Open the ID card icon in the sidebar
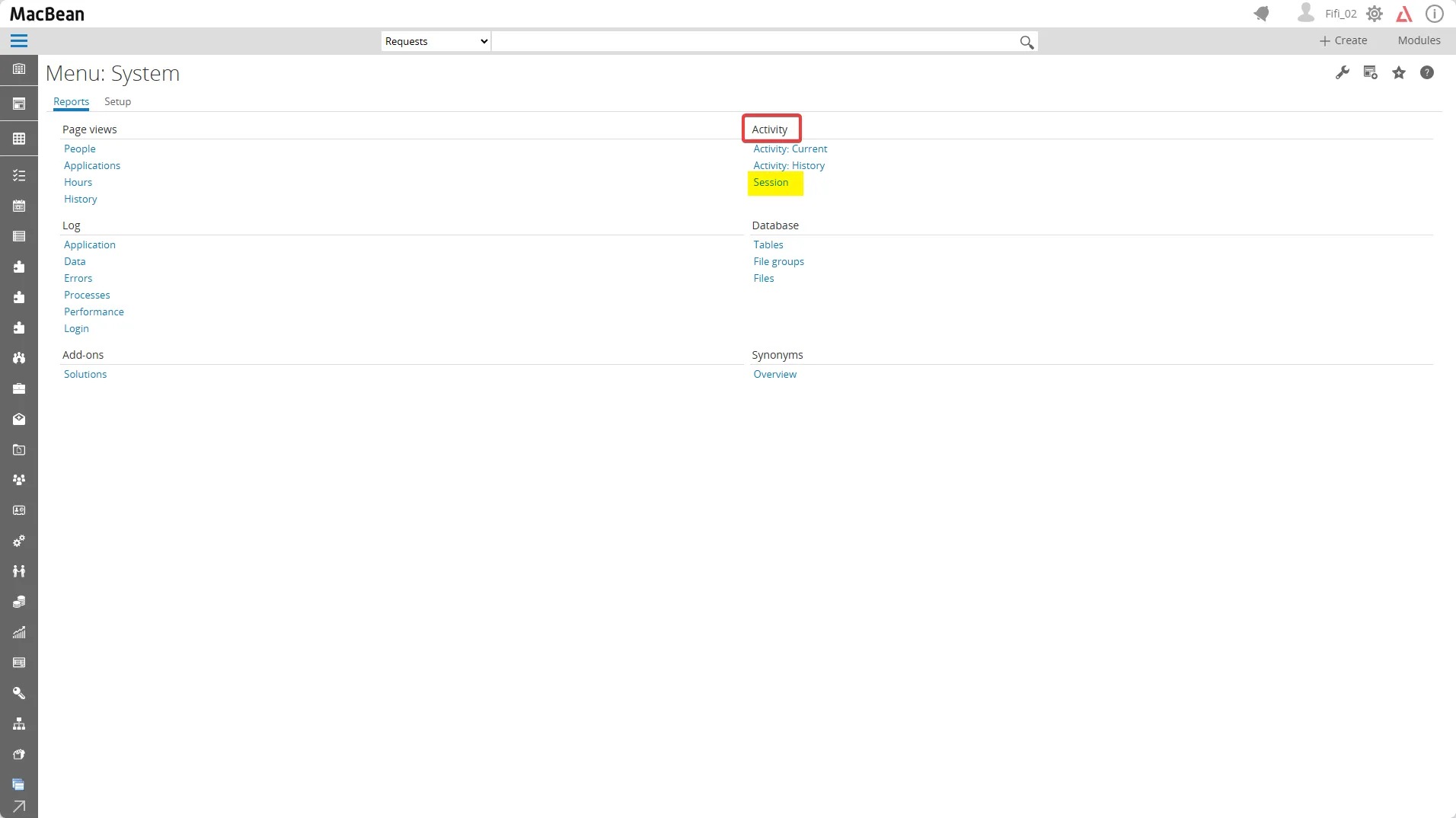 (x=19, y=510)
